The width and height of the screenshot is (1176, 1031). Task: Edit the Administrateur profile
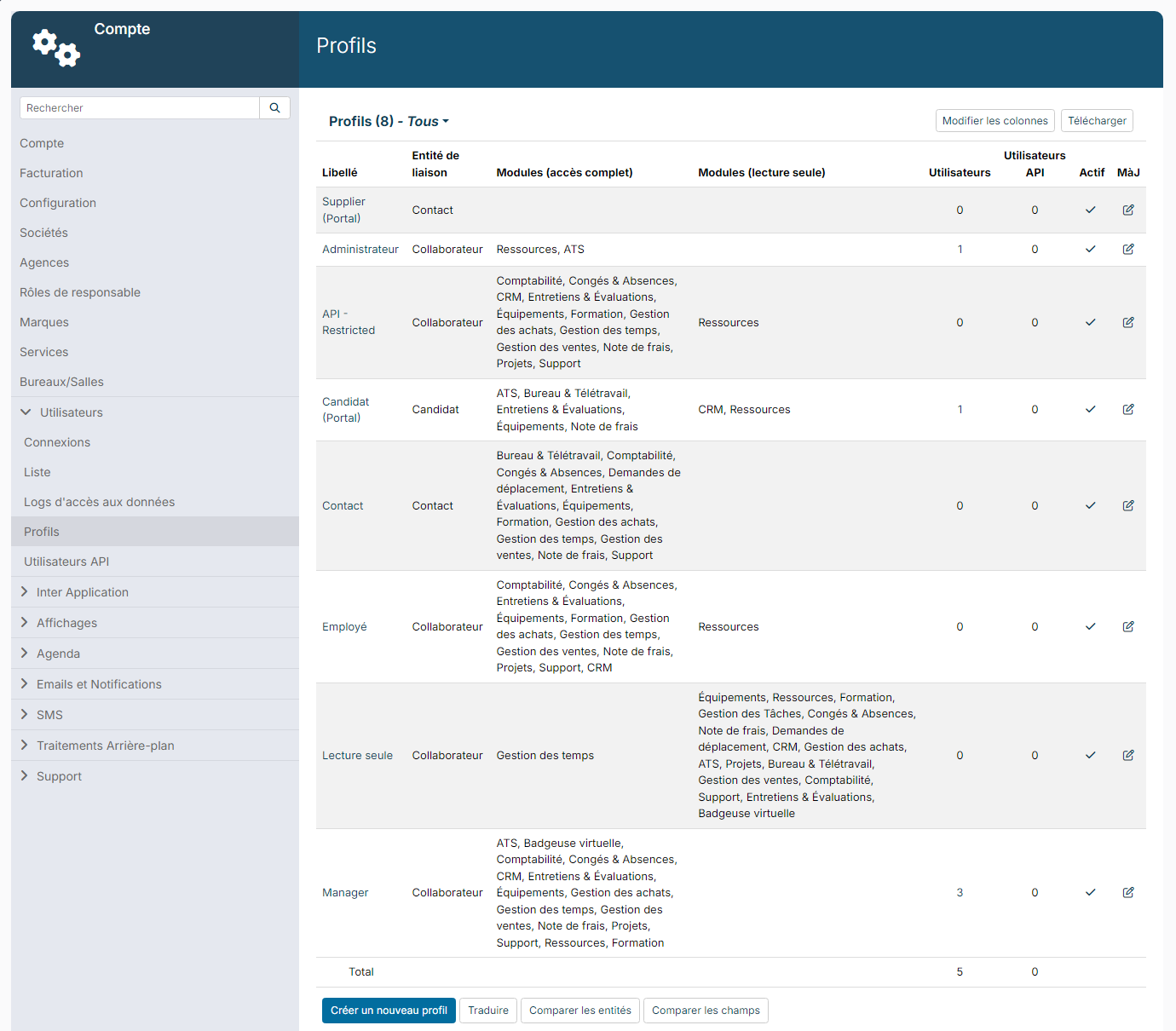[1128, 249]
